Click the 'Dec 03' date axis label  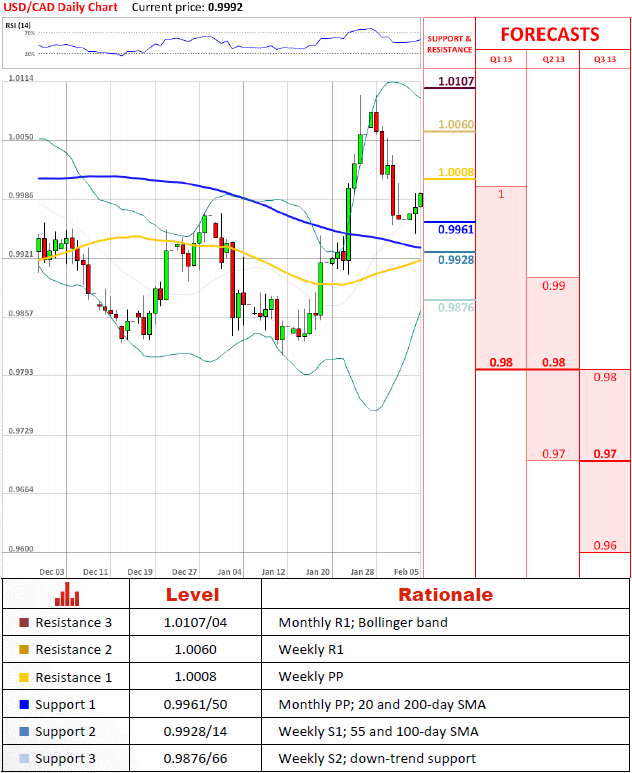(x=52, y=572)
